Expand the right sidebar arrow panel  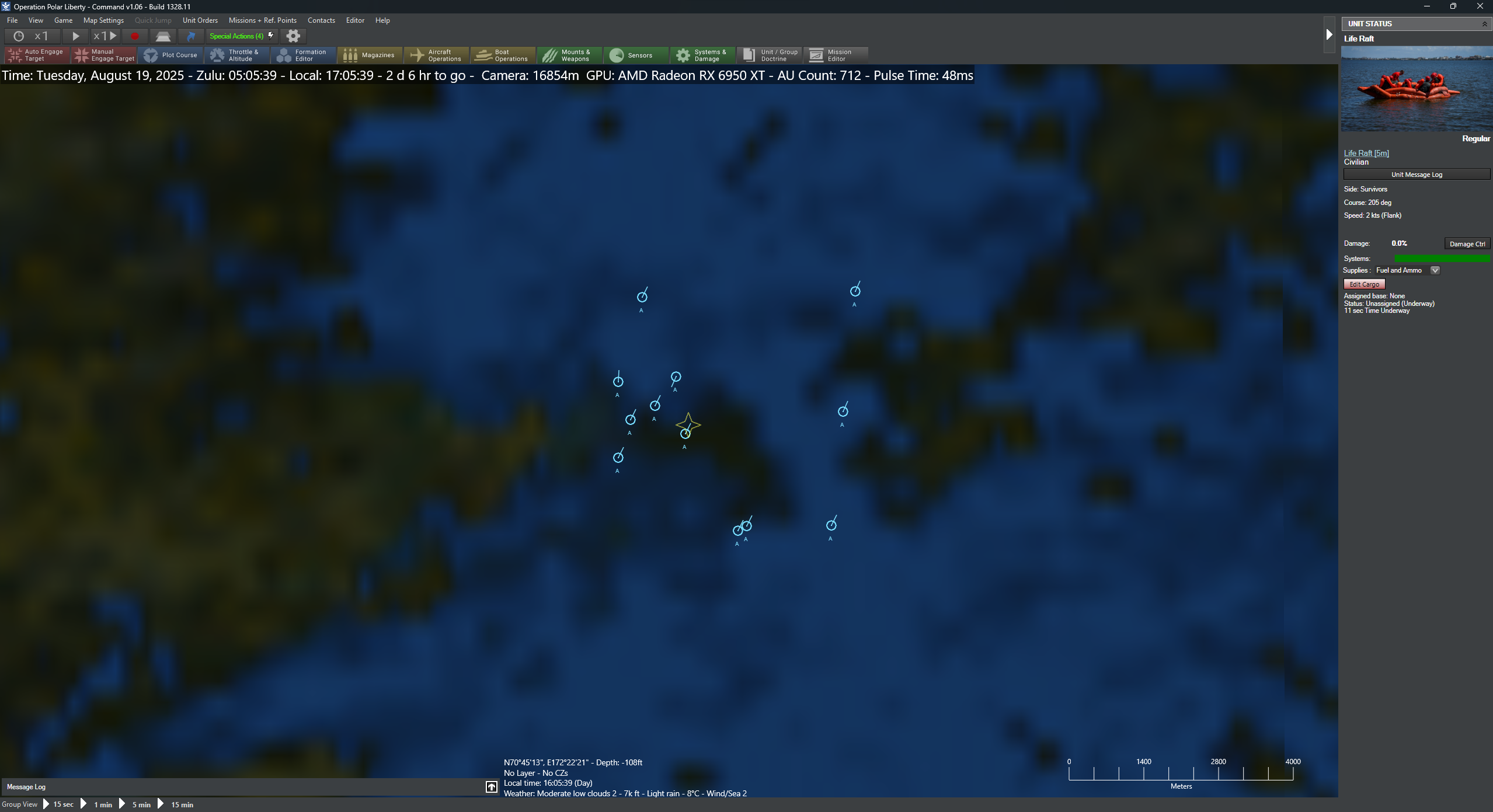pyautogui.click(x=1330, y=36)
